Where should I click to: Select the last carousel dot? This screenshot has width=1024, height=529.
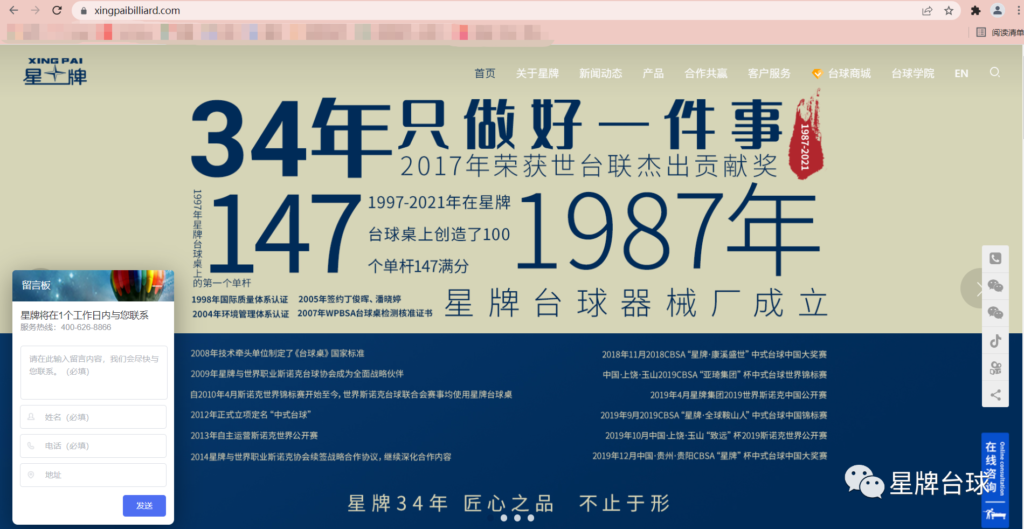click(531, 518)
